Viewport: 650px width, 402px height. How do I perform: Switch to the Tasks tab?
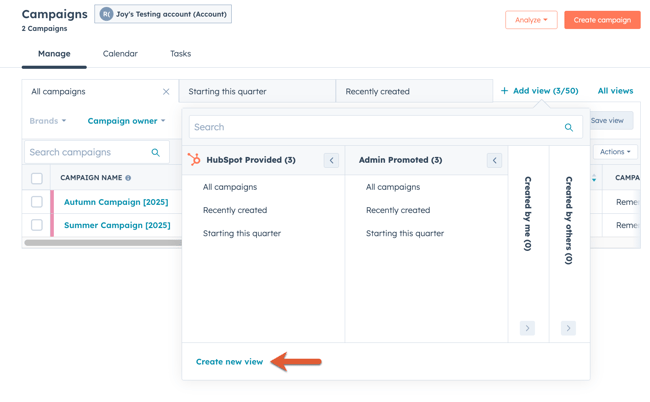pyautogui.click(x=180, y=54)
